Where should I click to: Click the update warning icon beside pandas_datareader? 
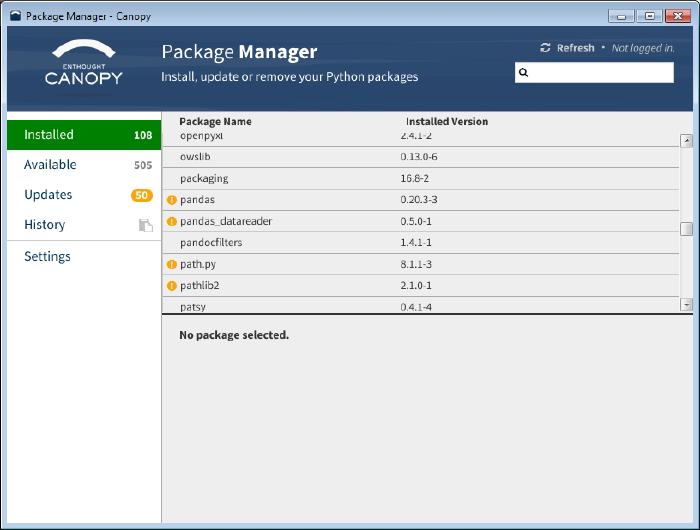(171, 221)
